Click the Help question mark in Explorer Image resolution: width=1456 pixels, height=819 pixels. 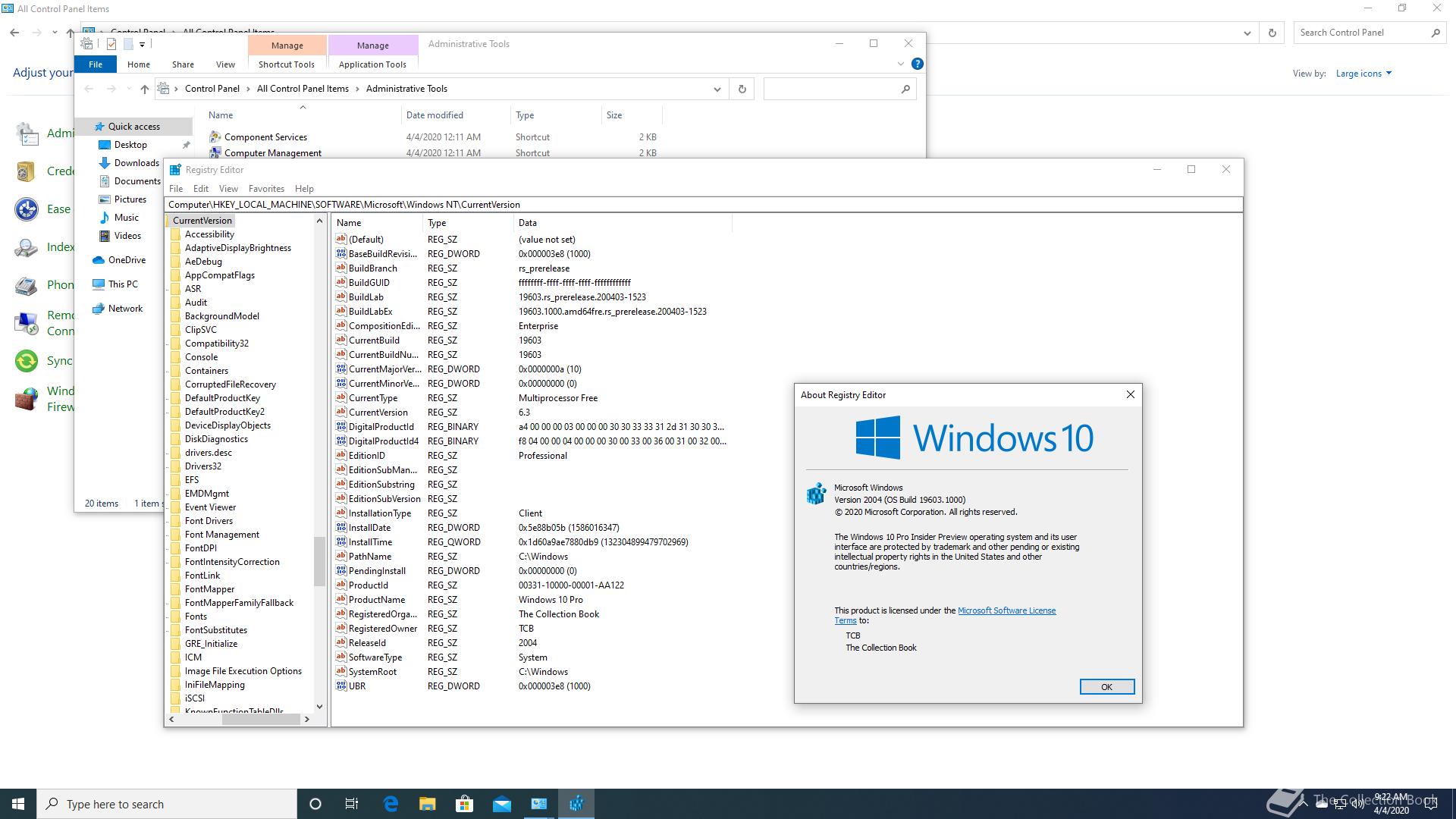click(x=917, y=64)
